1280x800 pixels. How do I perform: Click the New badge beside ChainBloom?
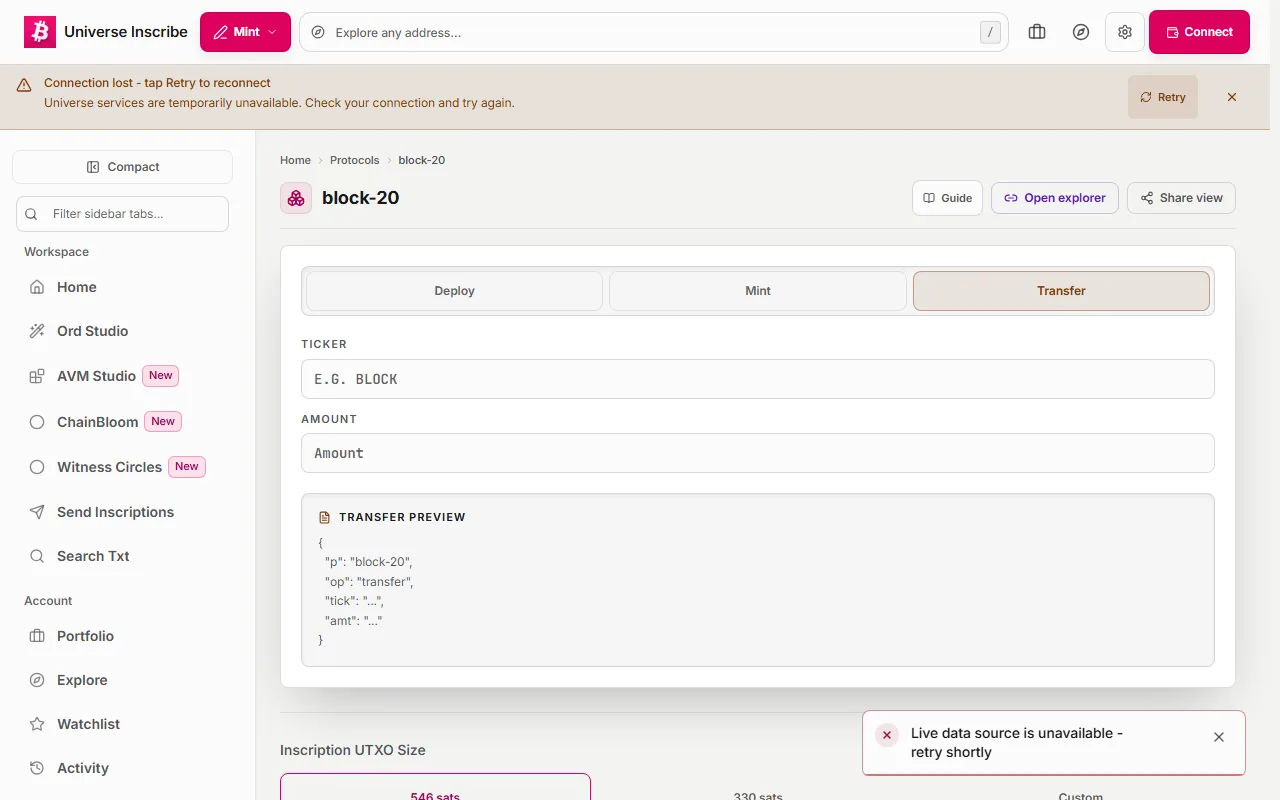(163, 422)
